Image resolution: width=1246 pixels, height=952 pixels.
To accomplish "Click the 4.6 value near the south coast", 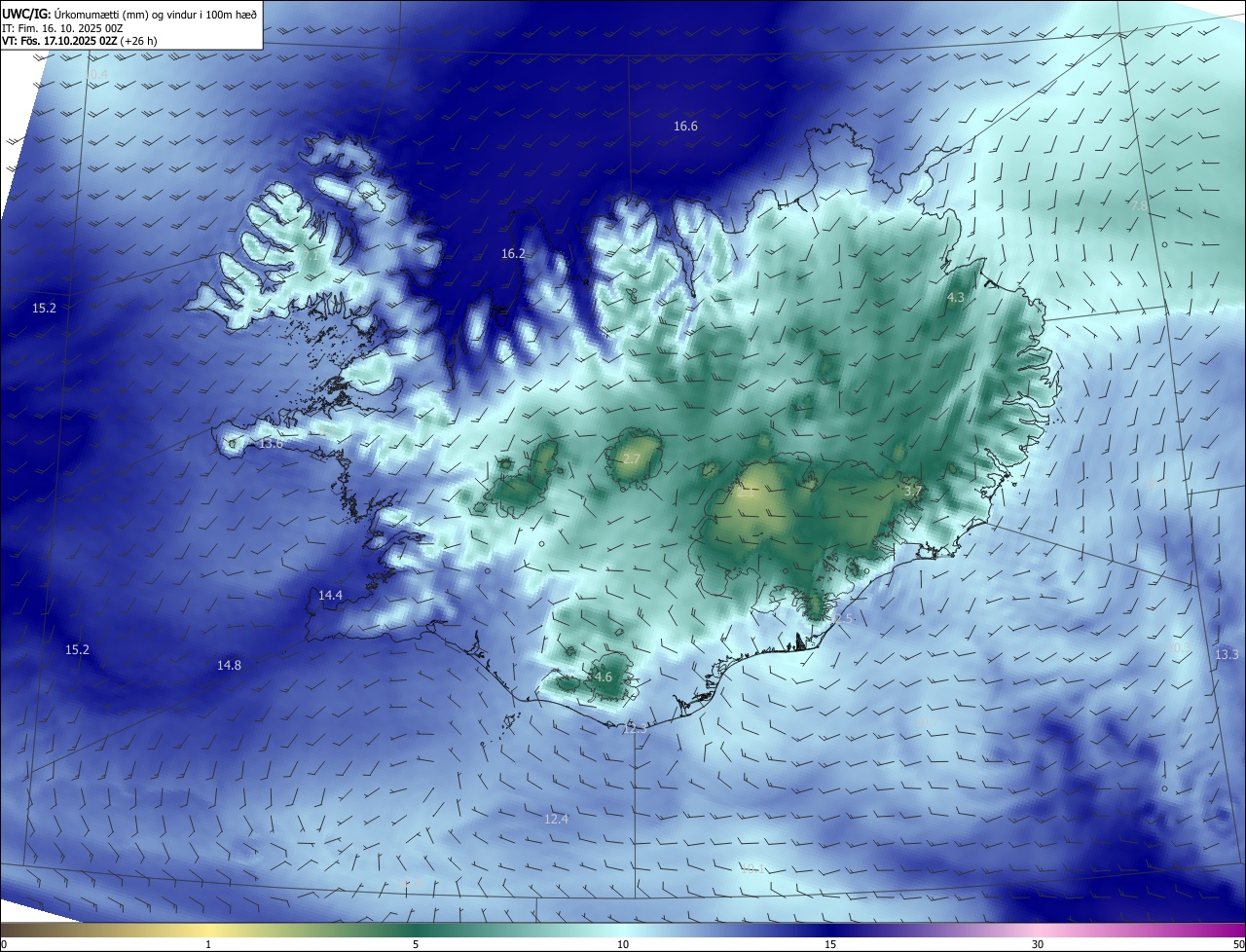I will (x=603, y=677).
